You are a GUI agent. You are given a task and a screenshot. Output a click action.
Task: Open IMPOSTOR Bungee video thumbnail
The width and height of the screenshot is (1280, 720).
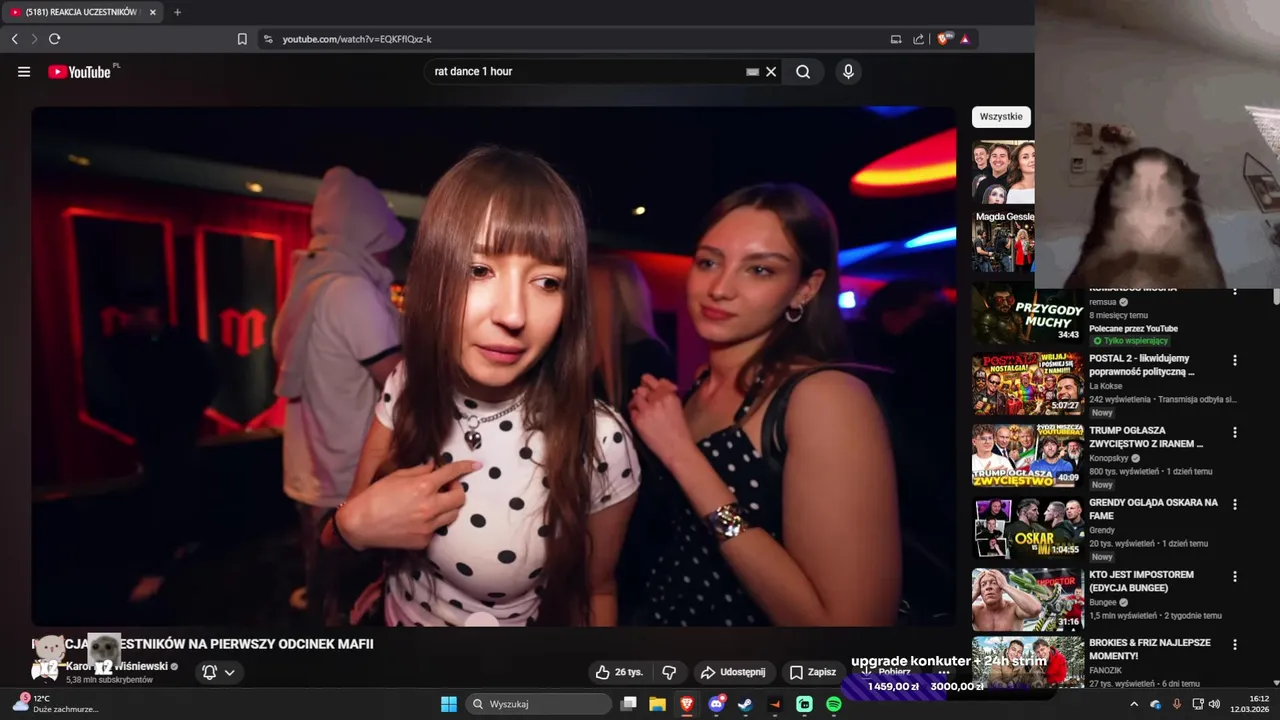(x=1028, y=599)
